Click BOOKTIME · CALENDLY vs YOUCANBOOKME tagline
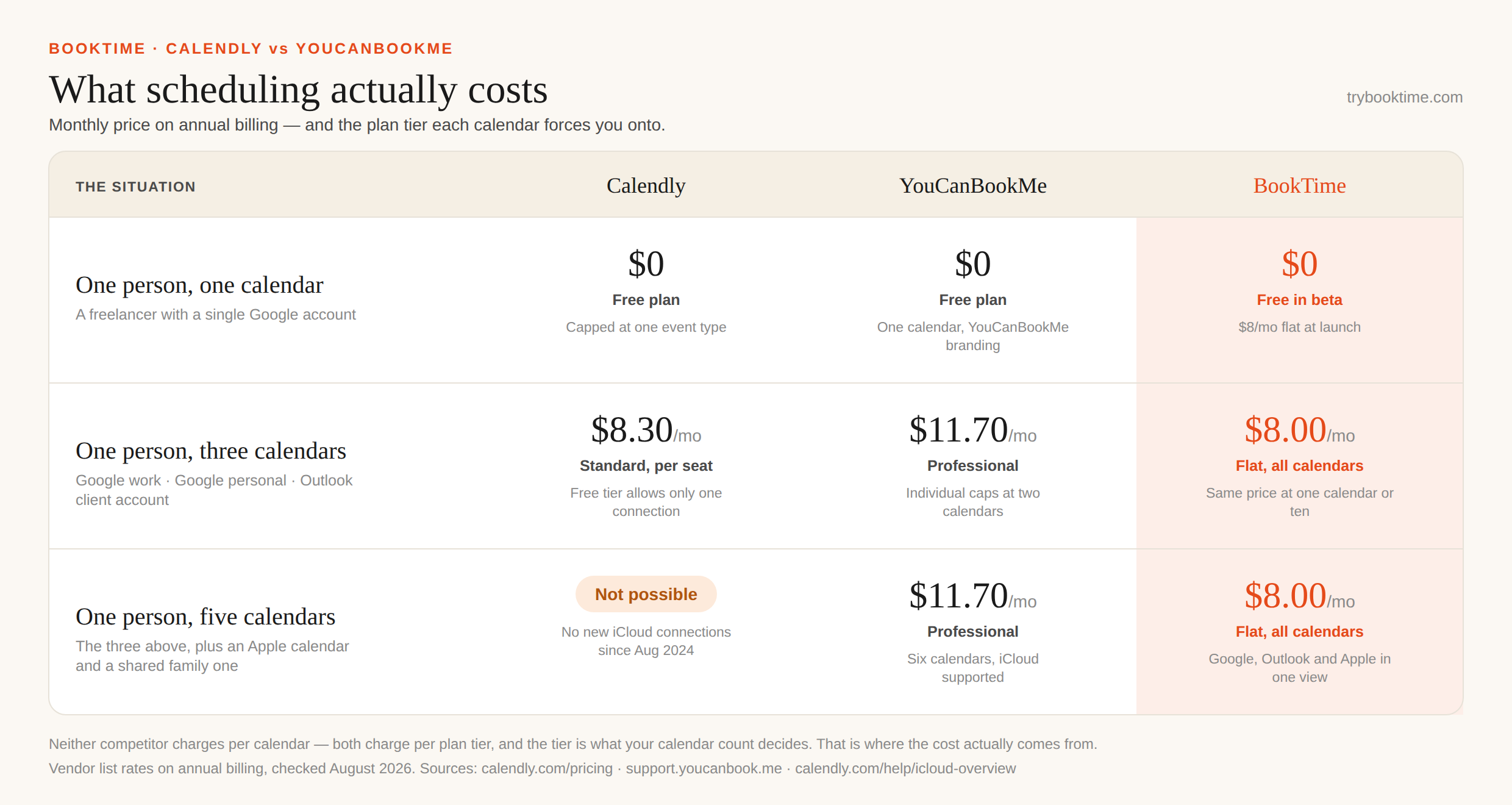The image size is (1512, 805). point(251,49)
